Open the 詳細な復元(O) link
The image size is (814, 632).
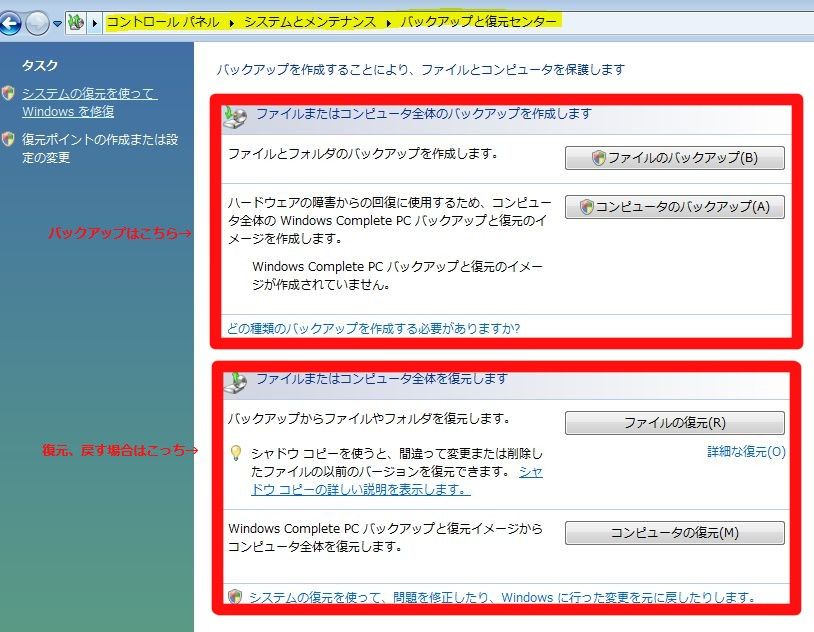747,451
